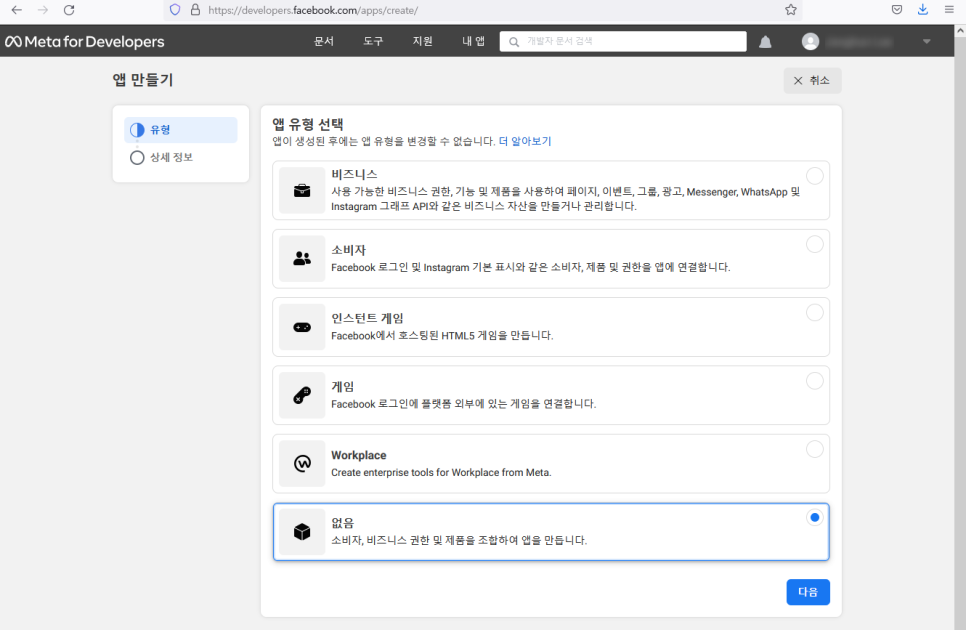Click the scrollbar up arrow

(x=960, y=30)
